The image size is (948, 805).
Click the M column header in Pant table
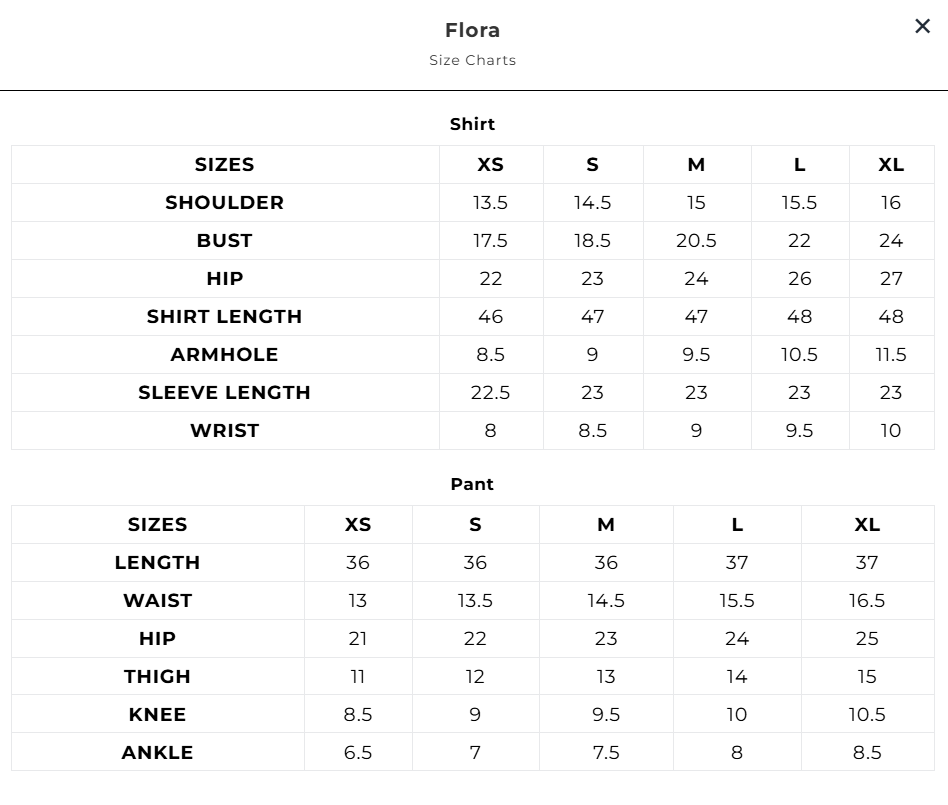click(606, 525)
